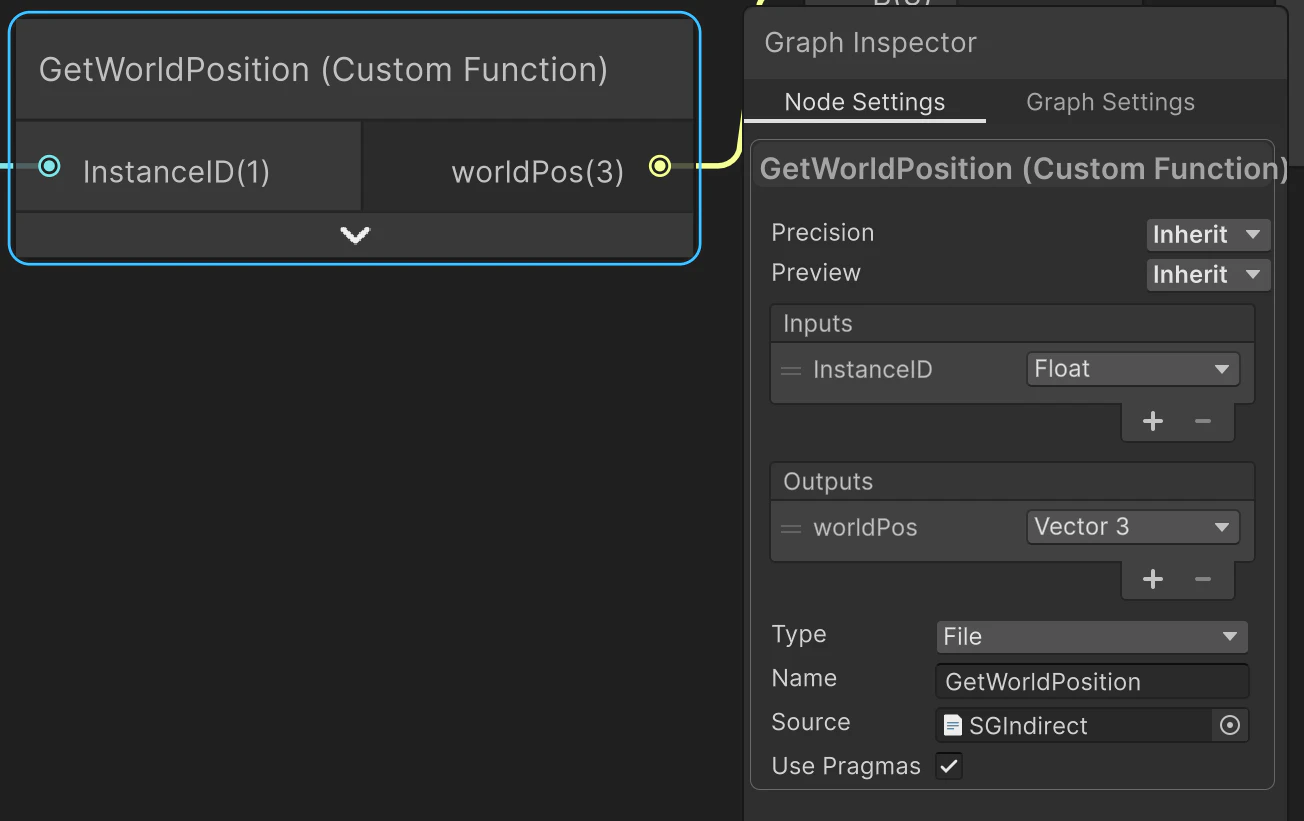This screenshot has width=1304, height=821.
Task: Click the GetWorldPosition heading in the inspector
Action: click(x=1024, y=169)
